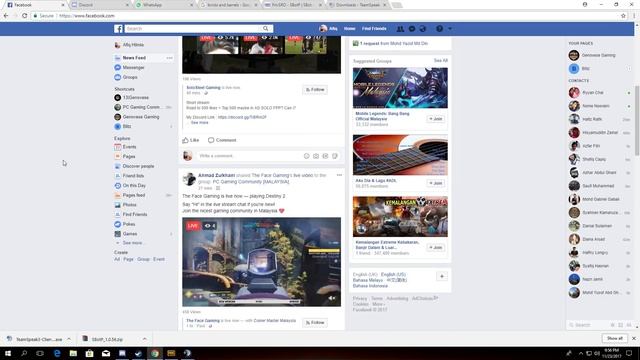
Task: Open Find Friends in the header
Action: coord(374,29)
